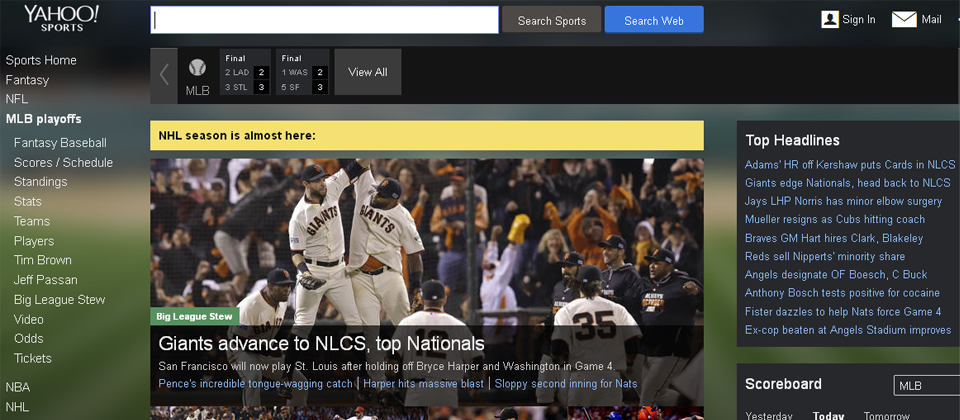Open Reds sell Nipperts' minority share
Image resolution: width=960 pixels, height=420 pixels.
tap(825, 257)
